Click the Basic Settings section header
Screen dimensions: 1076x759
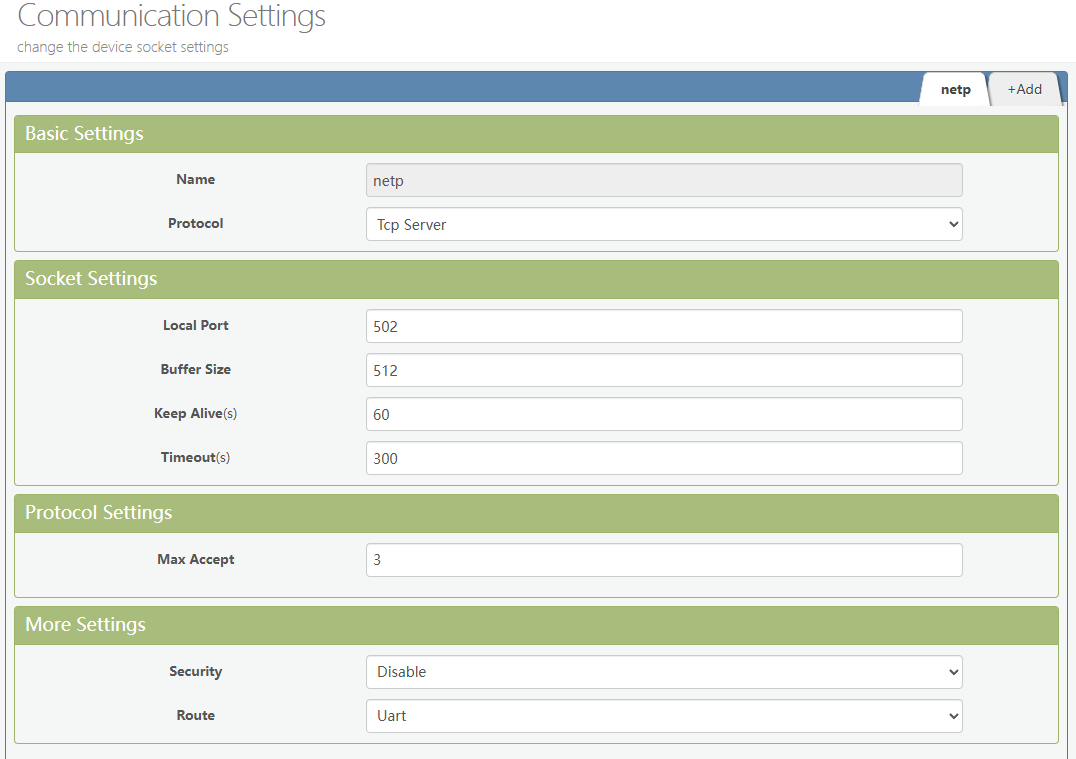click(84, 134)
